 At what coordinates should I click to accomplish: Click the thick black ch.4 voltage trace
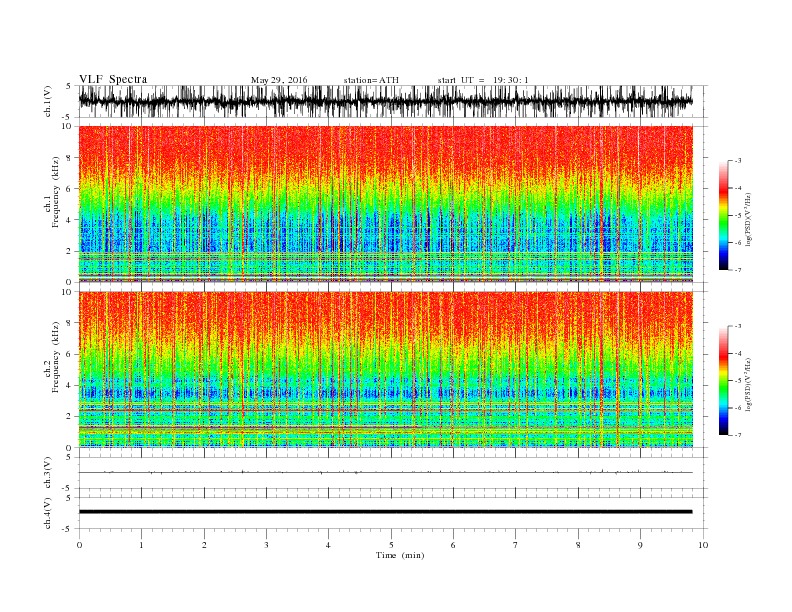(x=386, y=512)
